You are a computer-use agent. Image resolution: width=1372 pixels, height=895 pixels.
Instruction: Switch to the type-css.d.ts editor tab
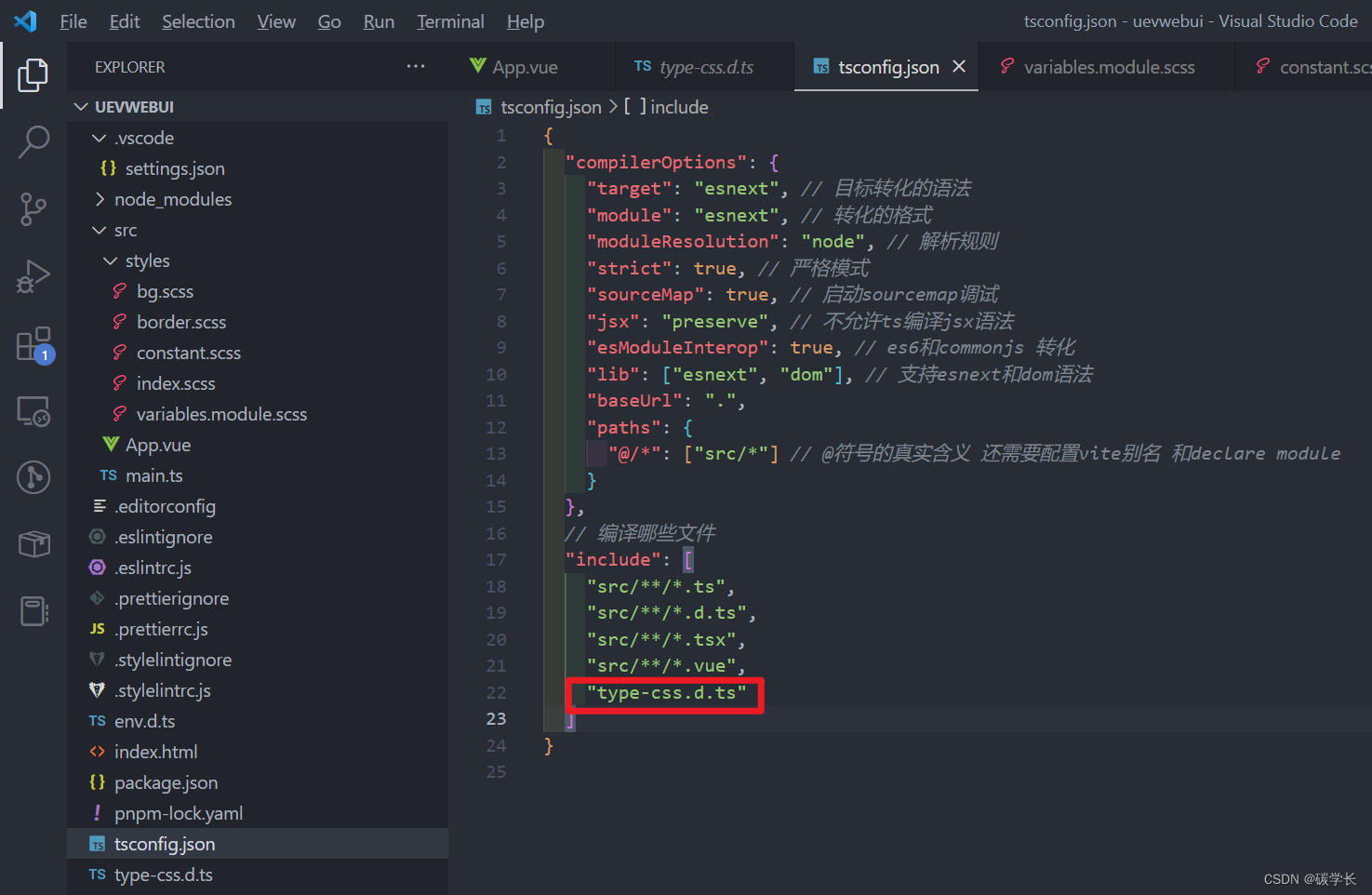(704, 66)
